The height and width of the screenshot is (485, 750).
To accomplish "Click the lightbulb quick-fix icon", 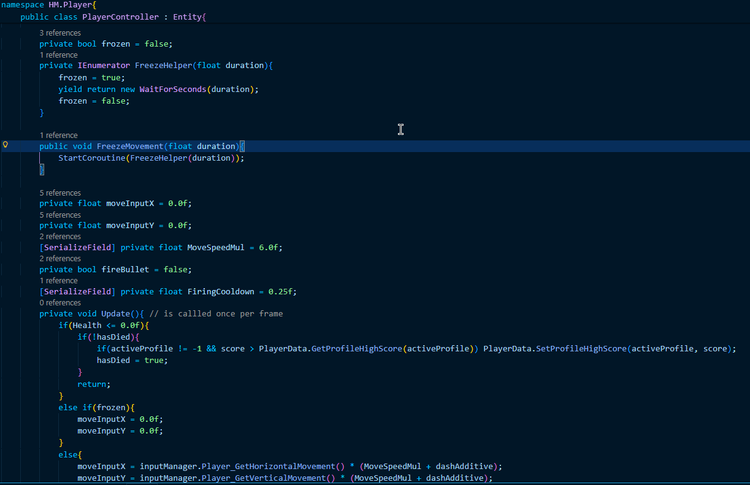I will [x=5, y=144].
